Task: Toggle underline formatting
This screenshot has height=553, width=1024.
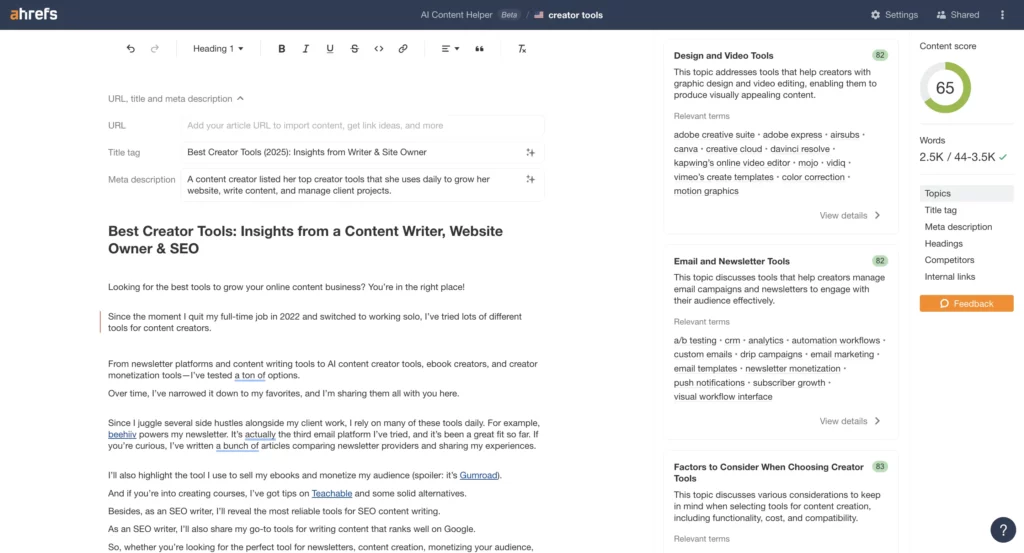Action: (x=330, y=48)
